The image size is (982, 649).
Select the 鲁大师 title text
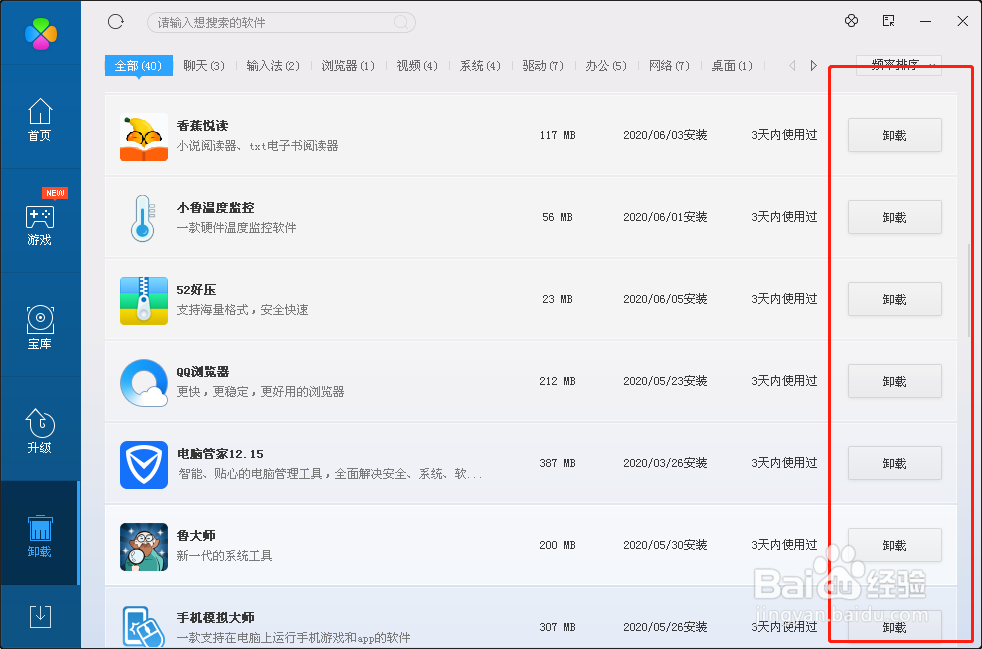point(196,536)
